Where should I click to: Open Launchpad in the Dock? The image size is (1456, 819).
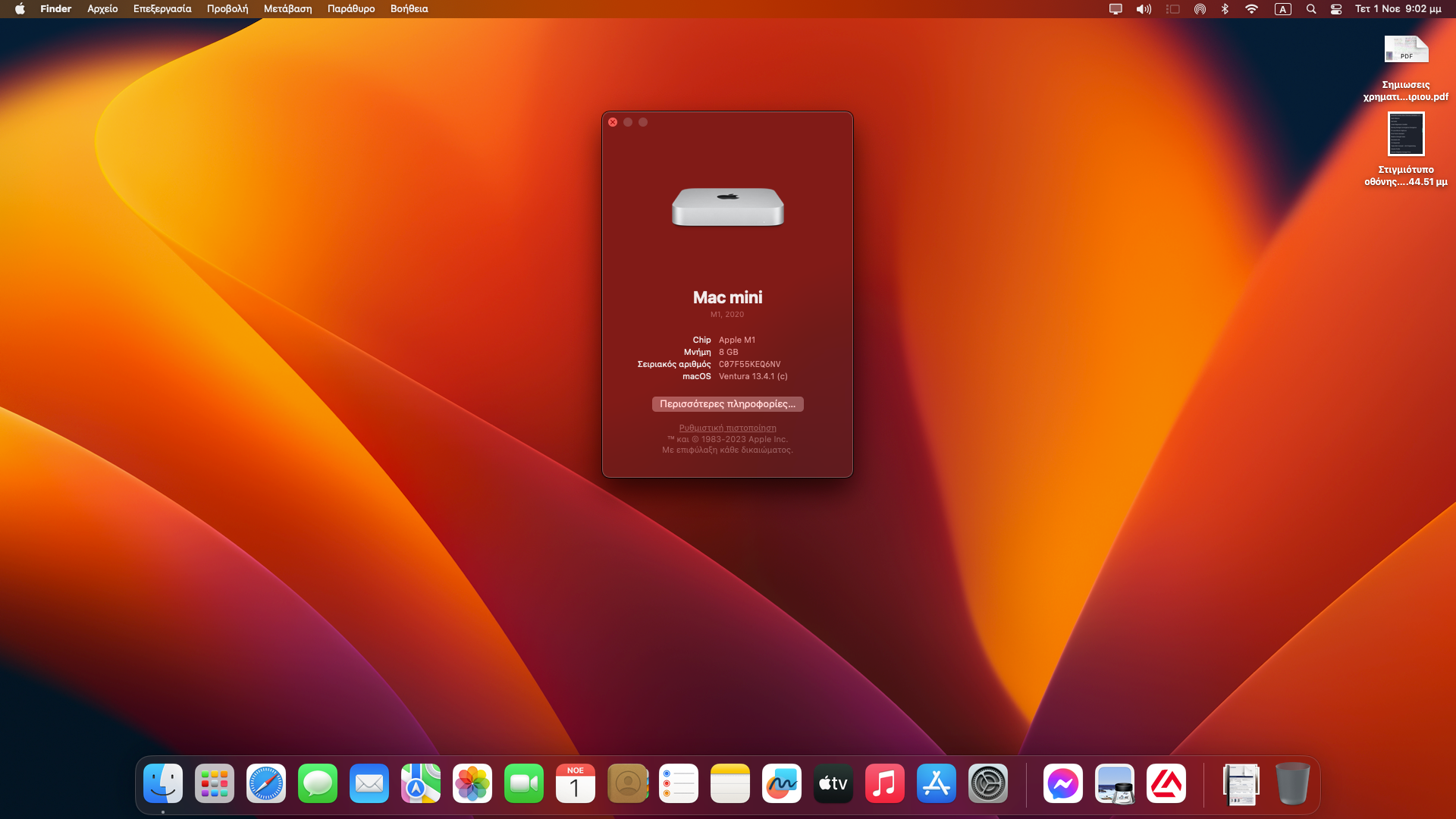tap(215, 783)
